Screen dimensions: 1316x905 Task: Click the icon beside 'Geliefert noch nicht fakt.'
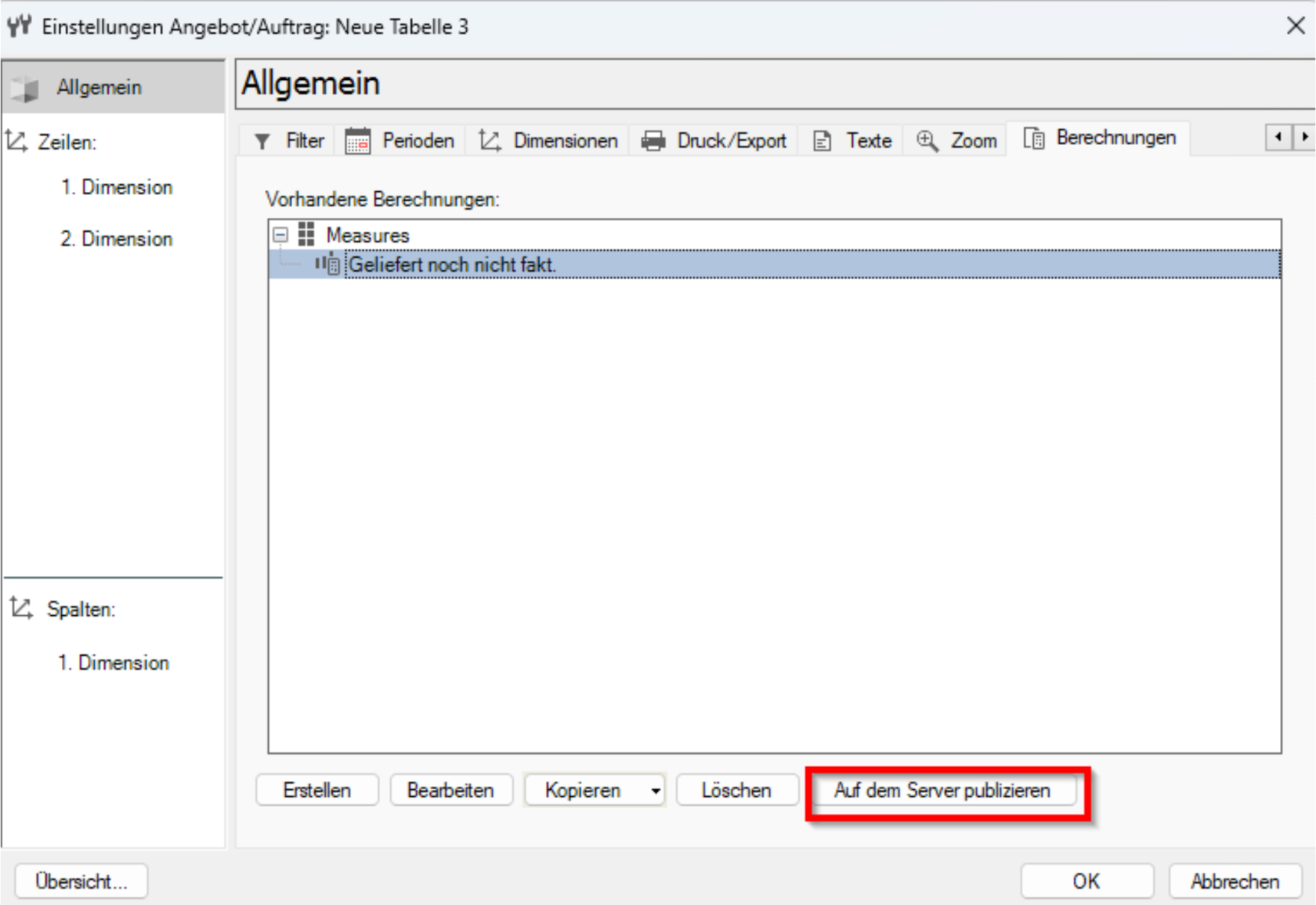(327, 264)
